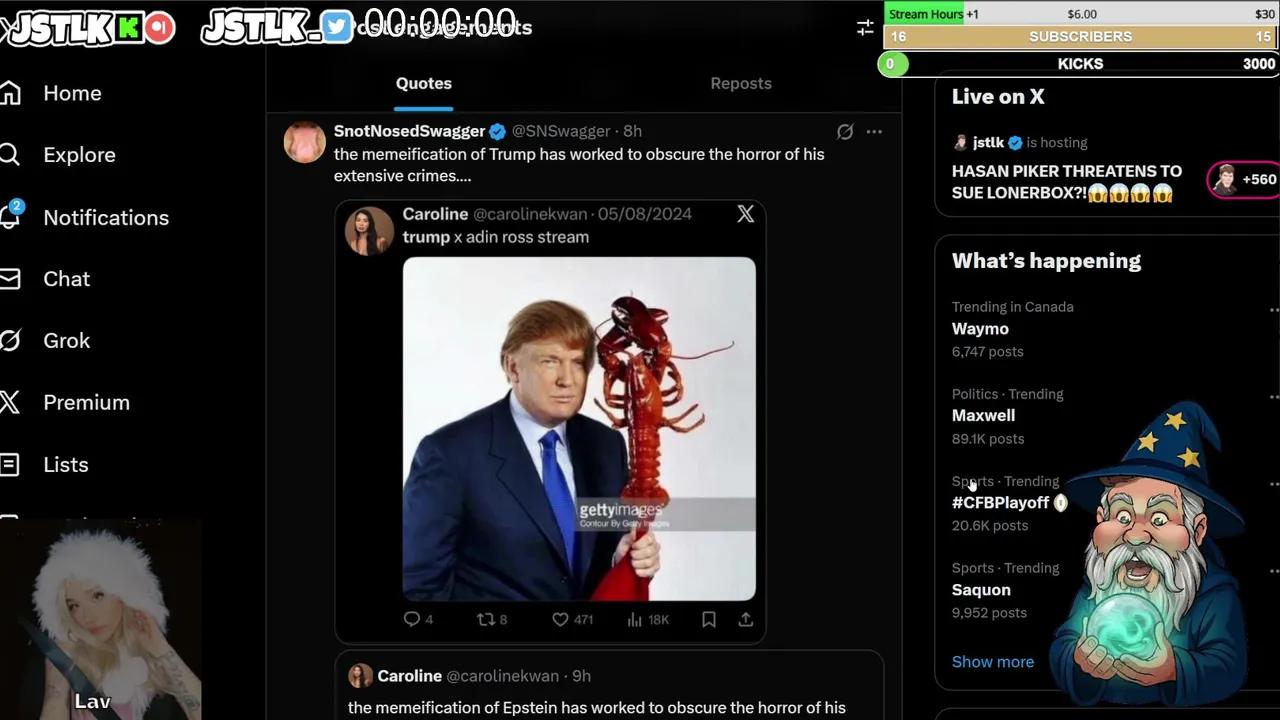Open the Trump with lobster image
The image size is (1280, 720).
579,429
